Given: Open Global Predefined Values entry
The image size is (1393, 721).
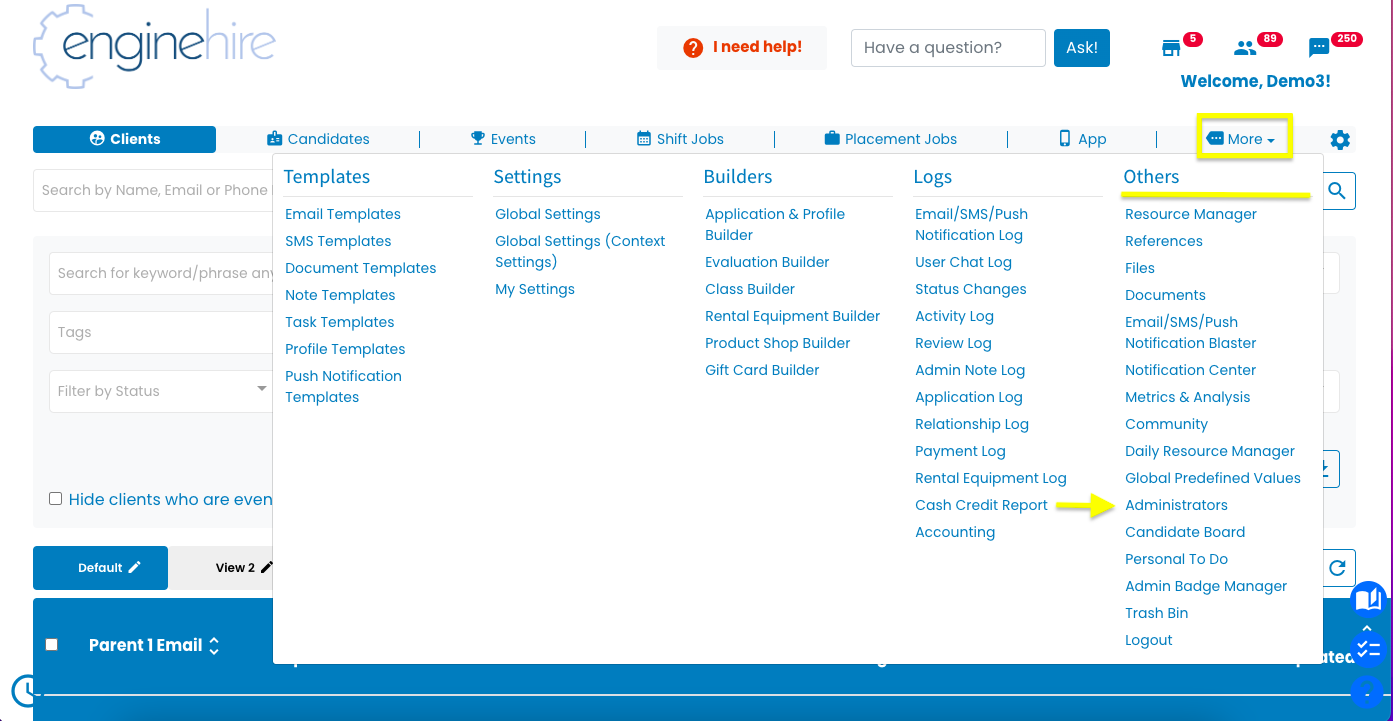Looking at the screenshot, I should pos(1213,478).
